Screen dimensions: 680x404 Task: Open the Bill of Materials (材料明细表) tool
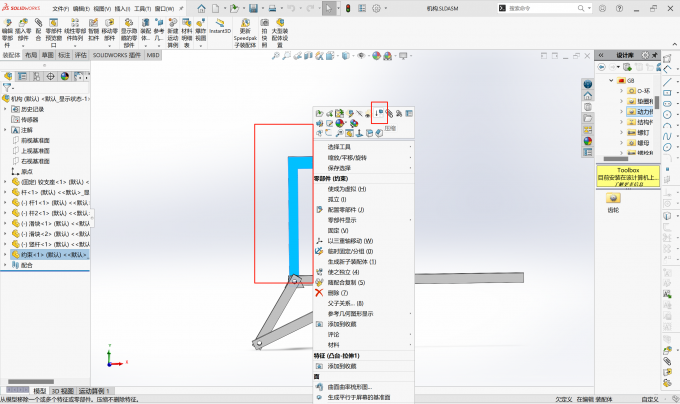coord(186,23)
